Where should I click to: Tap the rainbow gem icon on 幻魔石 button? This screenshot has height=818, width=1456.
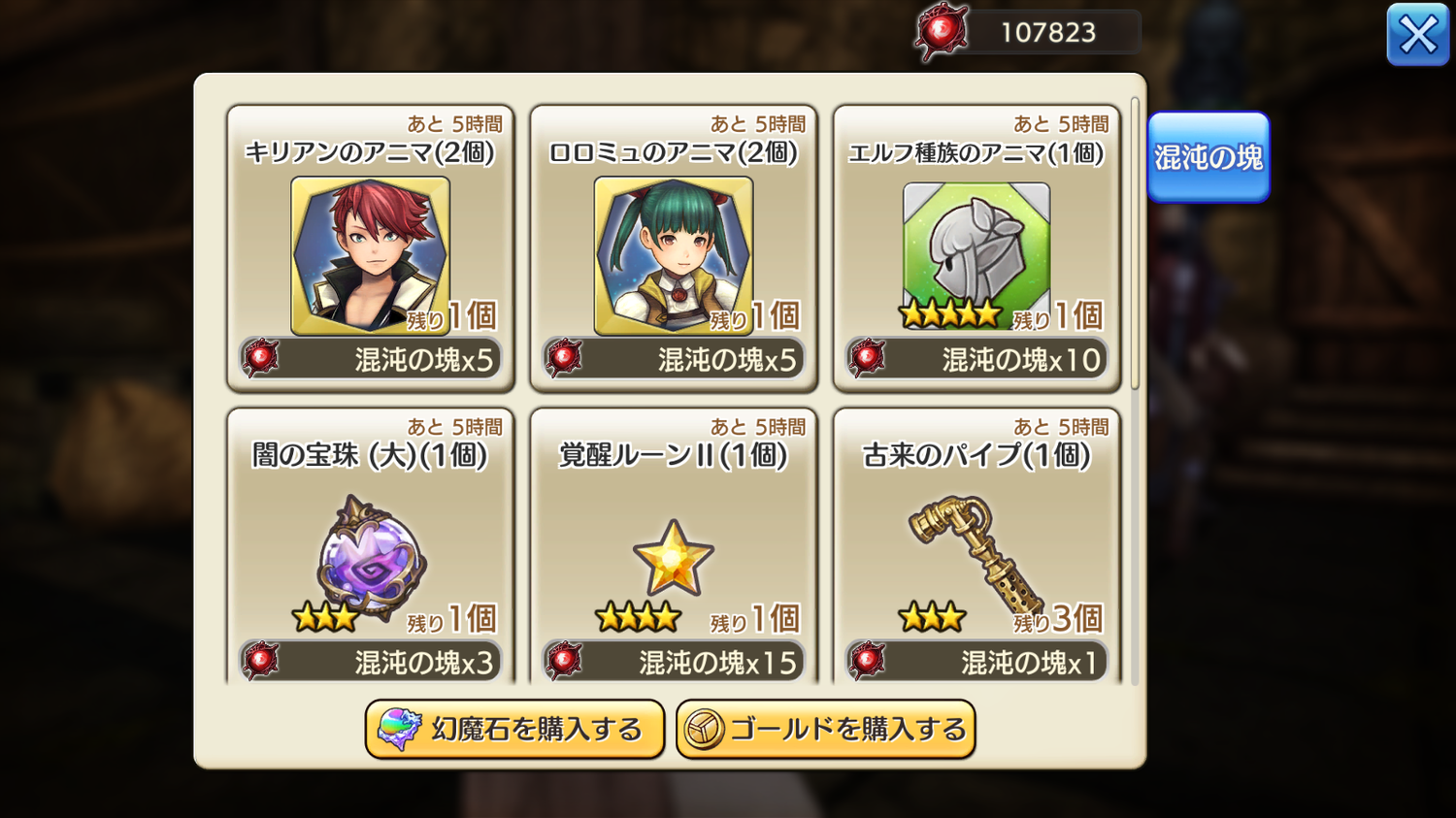click(399, 730)
